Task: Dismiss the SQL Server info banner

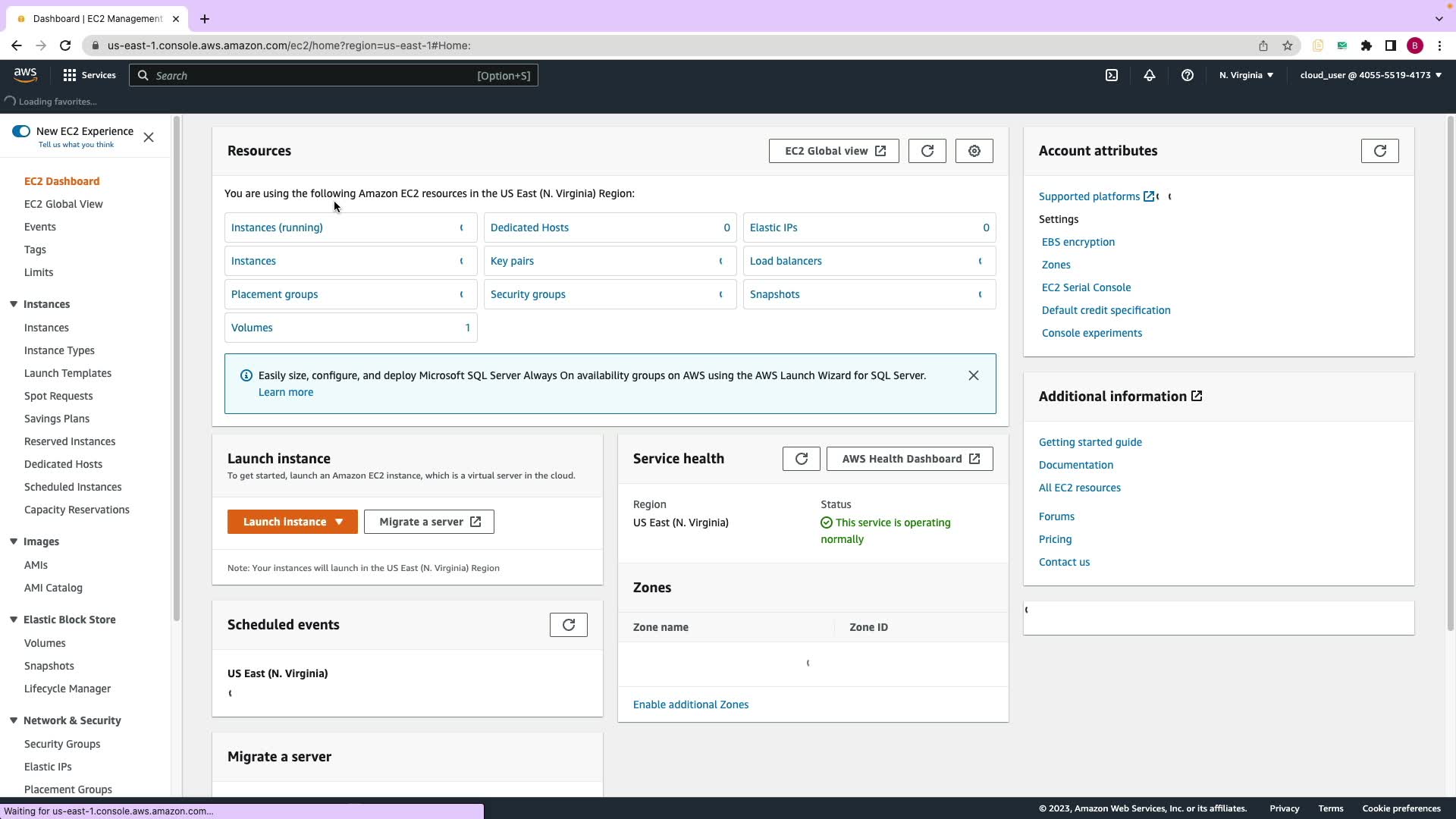Action: click(974, 375)
